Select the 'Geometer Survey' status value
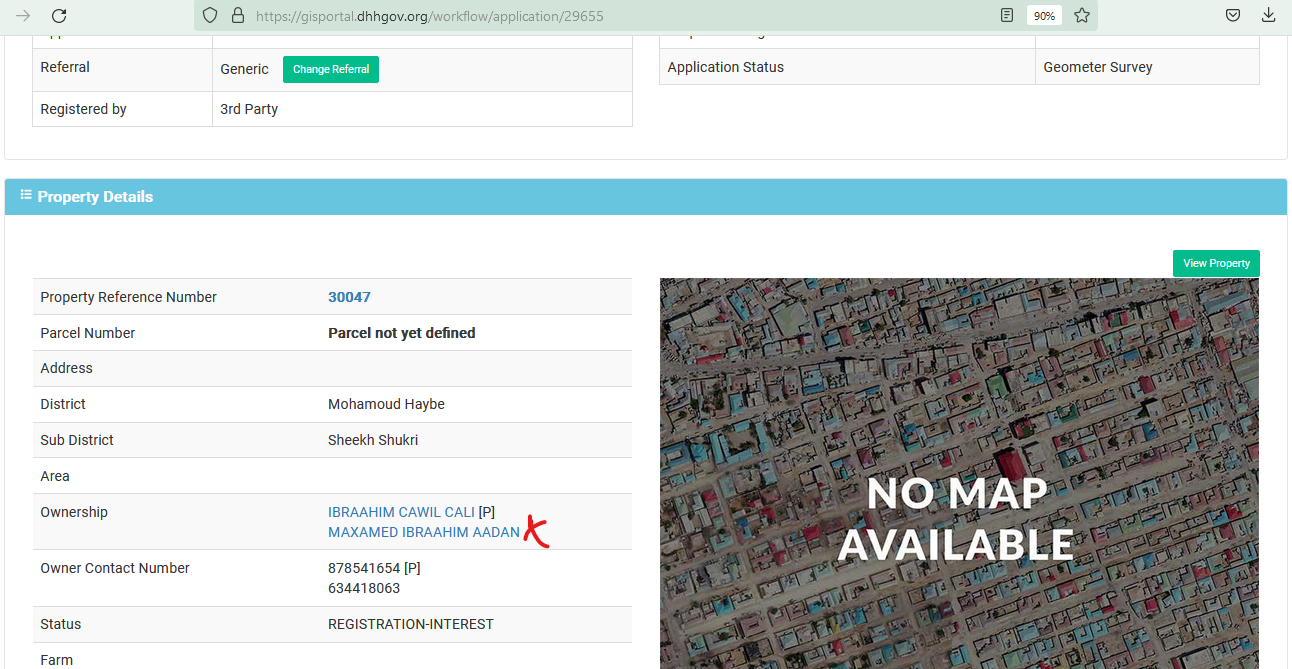 tap(1098, 67)
